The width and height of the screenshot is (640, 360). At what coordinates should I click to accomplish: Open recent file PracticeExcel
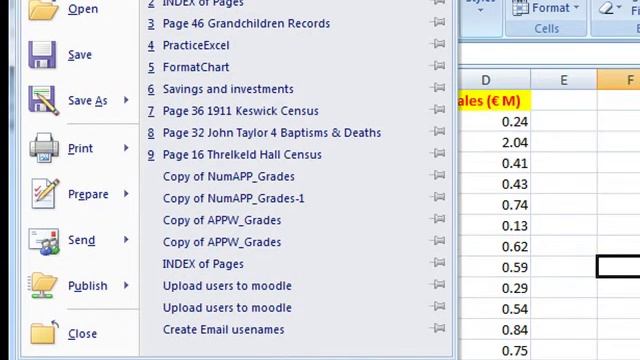196,45
